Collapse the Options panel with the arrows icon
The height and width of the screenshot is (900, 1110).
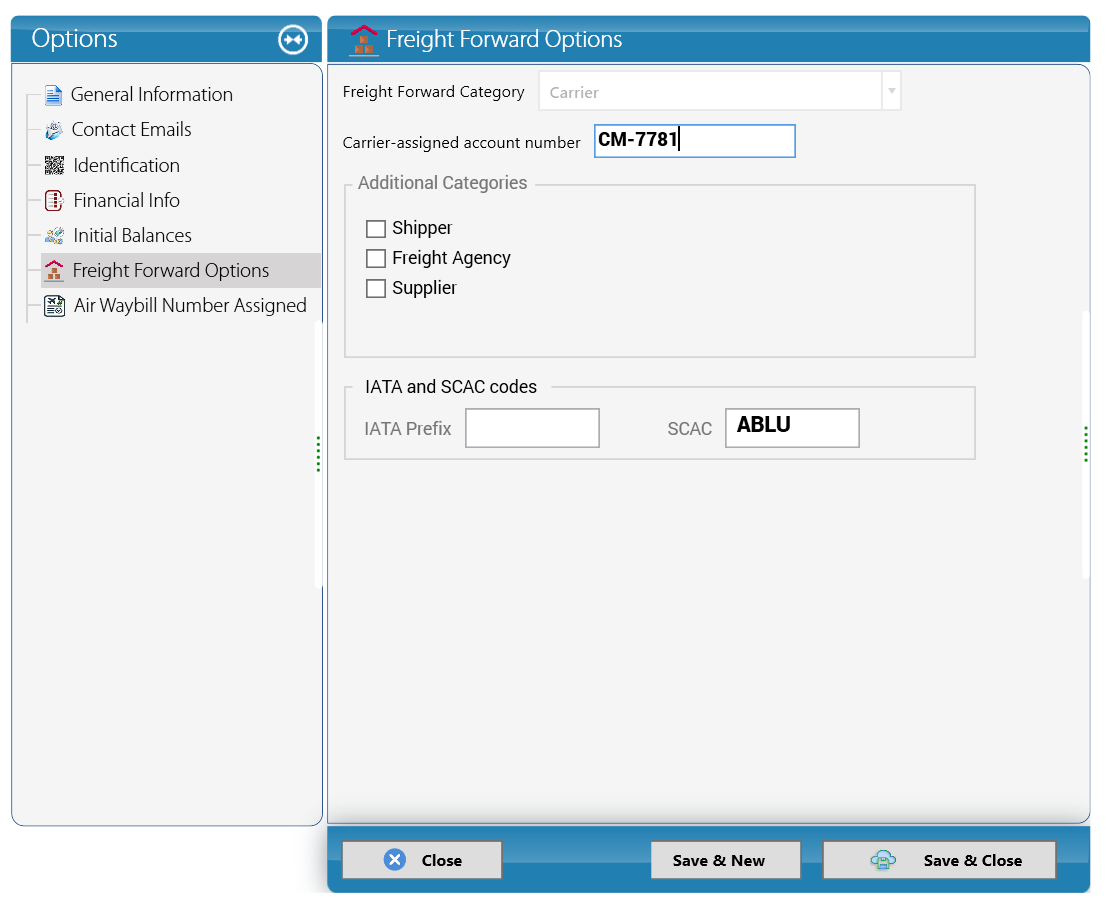[x=293, y=39]
